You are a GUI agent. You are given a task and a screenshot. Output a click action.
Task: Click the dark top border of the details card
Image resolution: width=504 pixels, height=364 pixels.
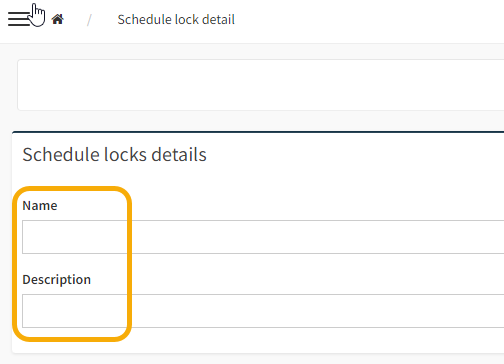click(258, 132)
